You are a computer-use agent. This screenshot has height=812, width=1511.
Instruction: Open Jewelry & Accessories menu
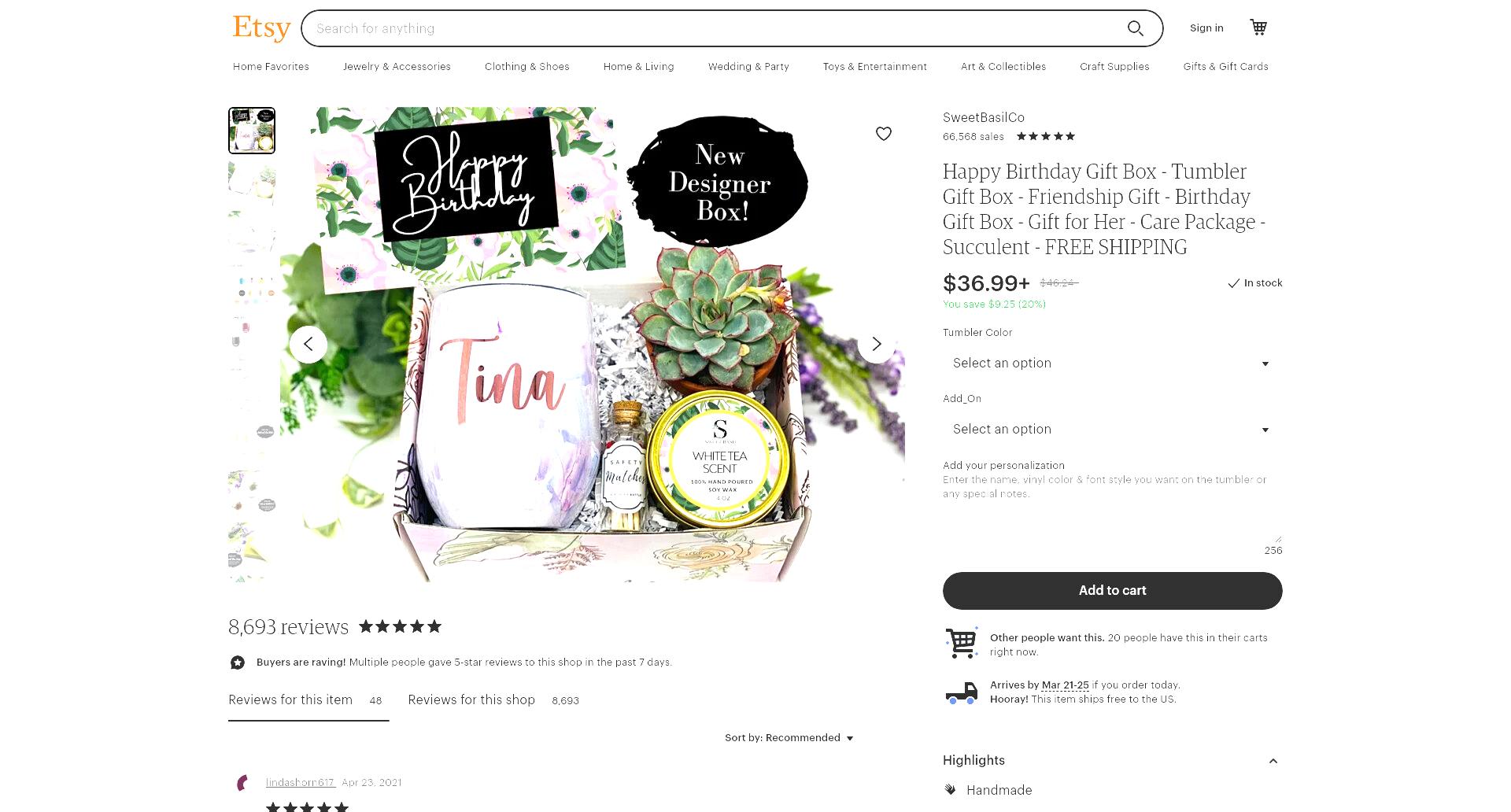click(x=397, y=67)
